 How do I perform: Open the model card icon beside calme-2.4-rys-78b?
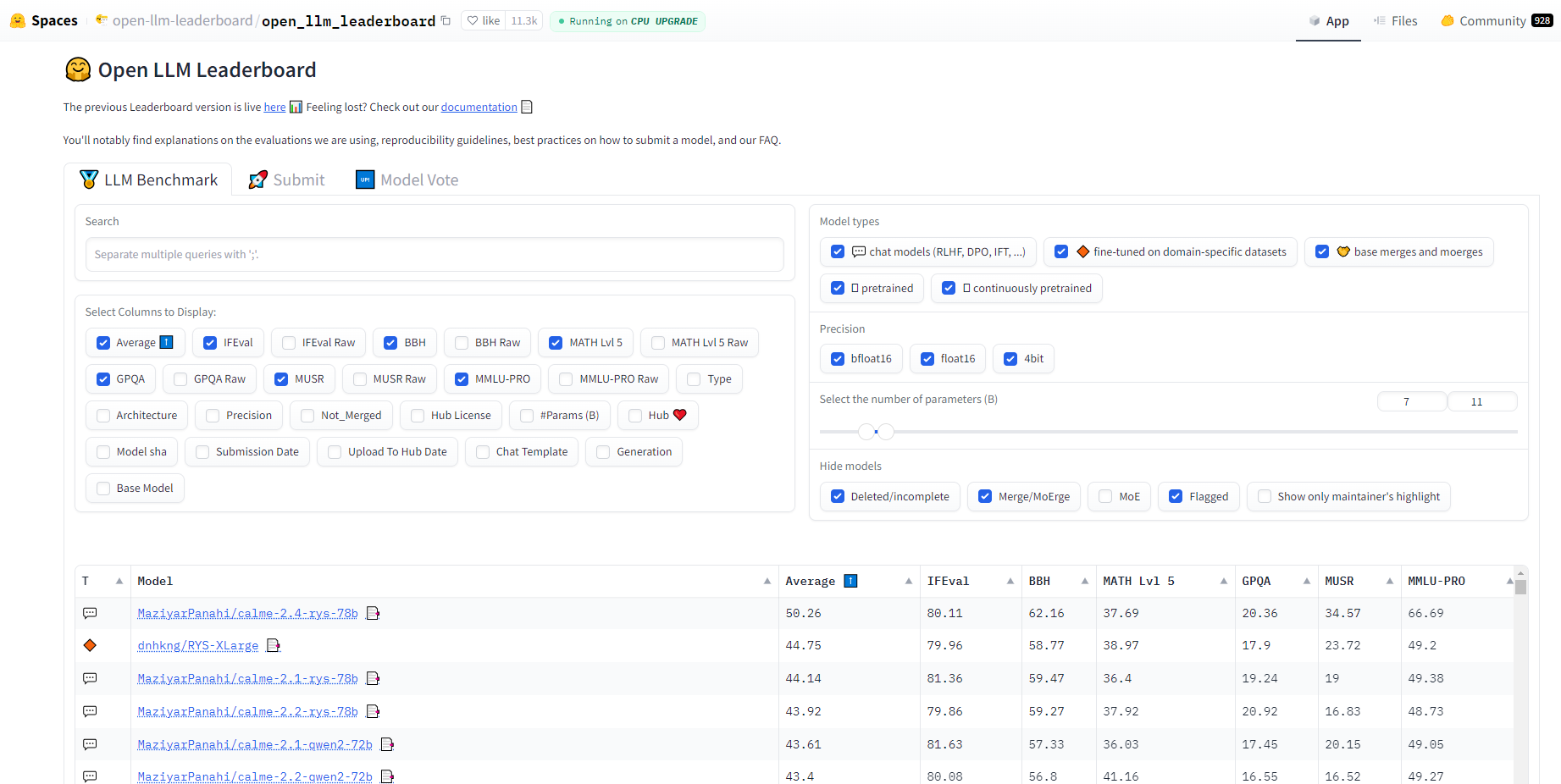[x=373, y=613]
